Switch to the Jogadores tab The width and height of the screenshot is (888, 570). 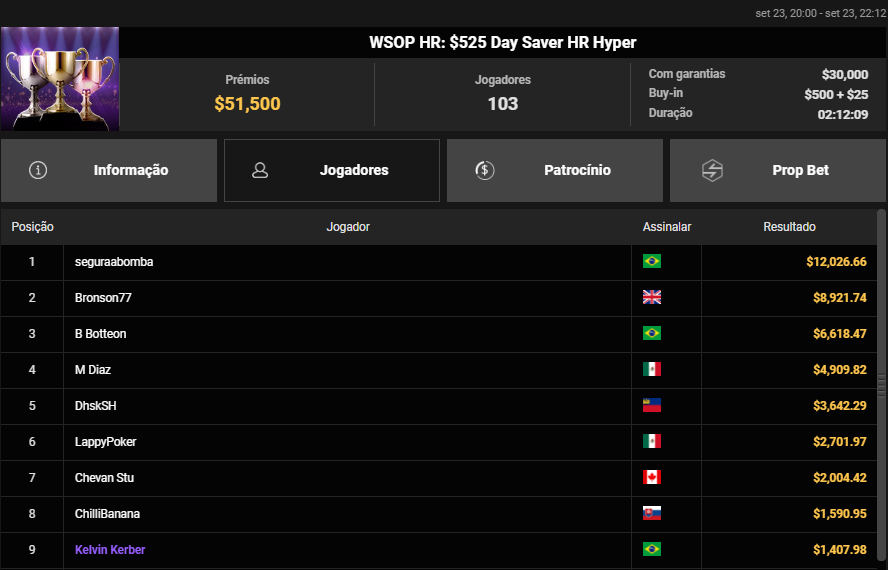[332, 170]
